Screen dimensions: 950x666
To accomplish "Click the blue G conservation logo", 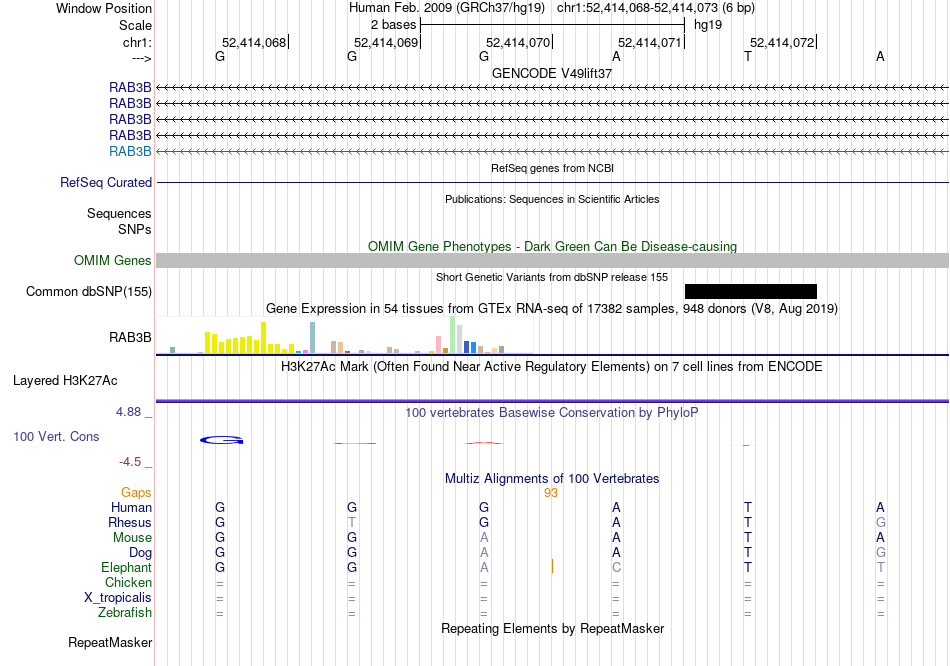I will 222,440.
